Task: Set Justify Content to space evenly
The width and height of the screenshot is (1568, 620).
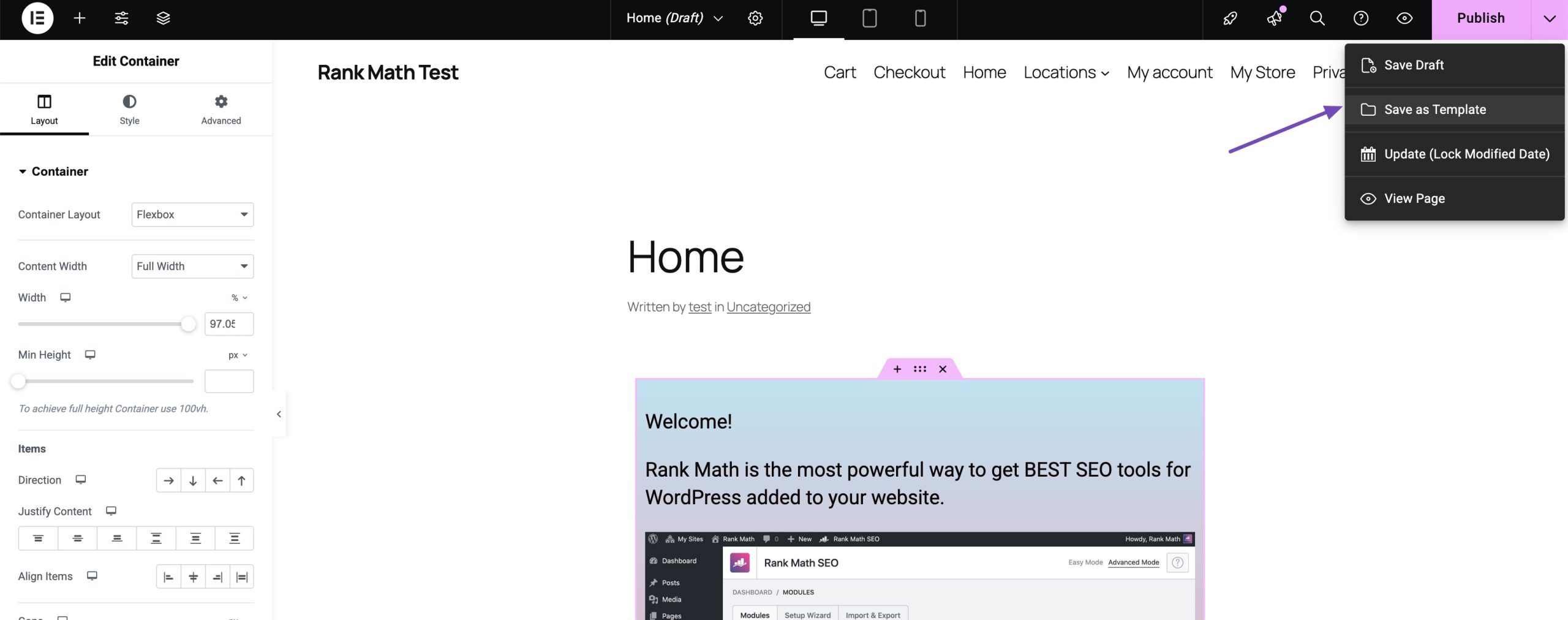Action: tap(235, 539)
